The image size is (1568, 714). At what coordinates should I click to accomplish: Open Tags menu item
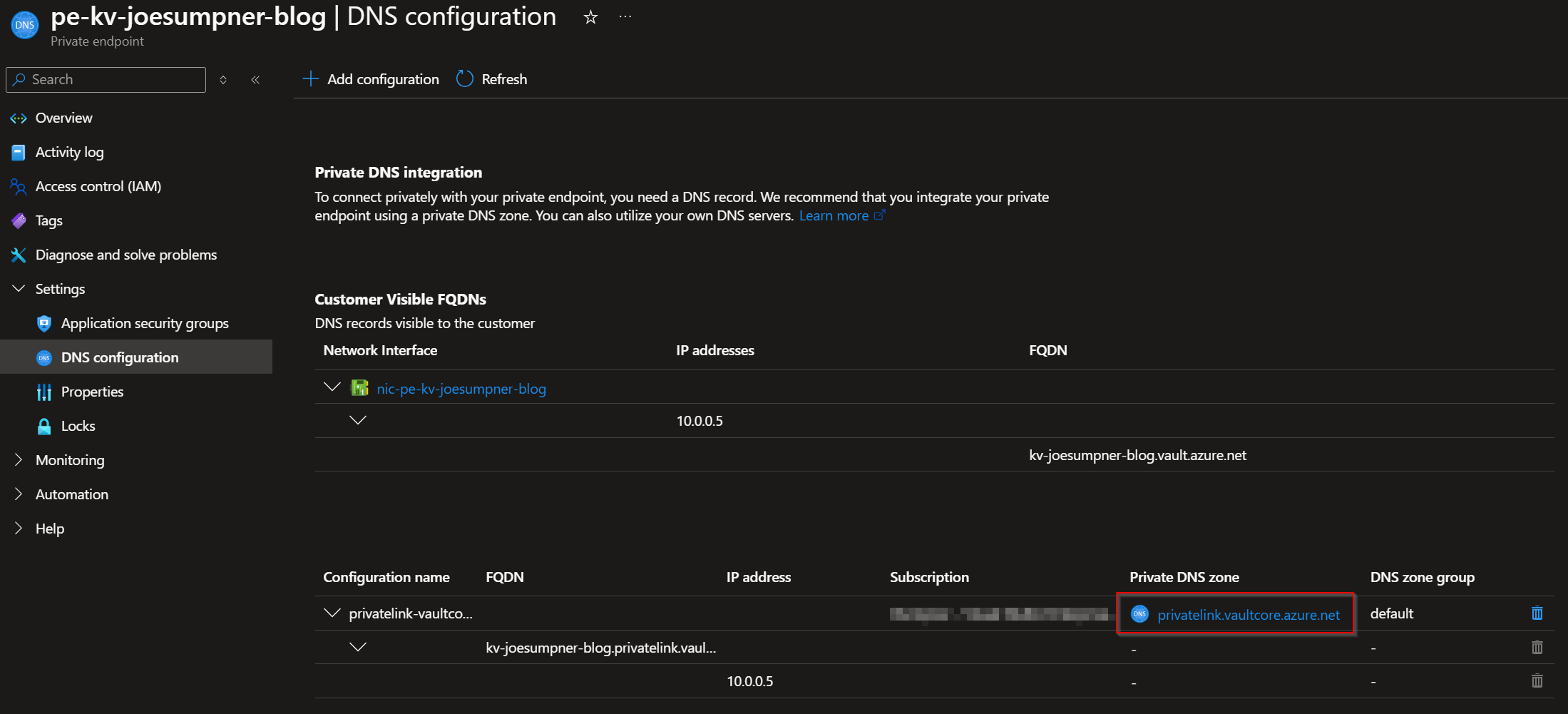point(49,221)
